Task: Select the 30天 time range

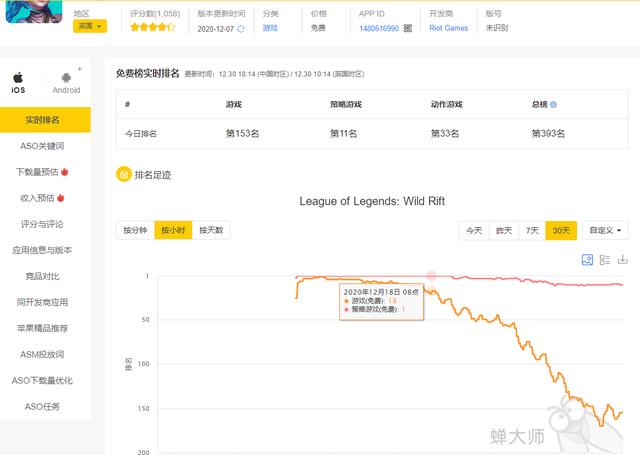Action: pyautogui.click(x=561, y=231)
